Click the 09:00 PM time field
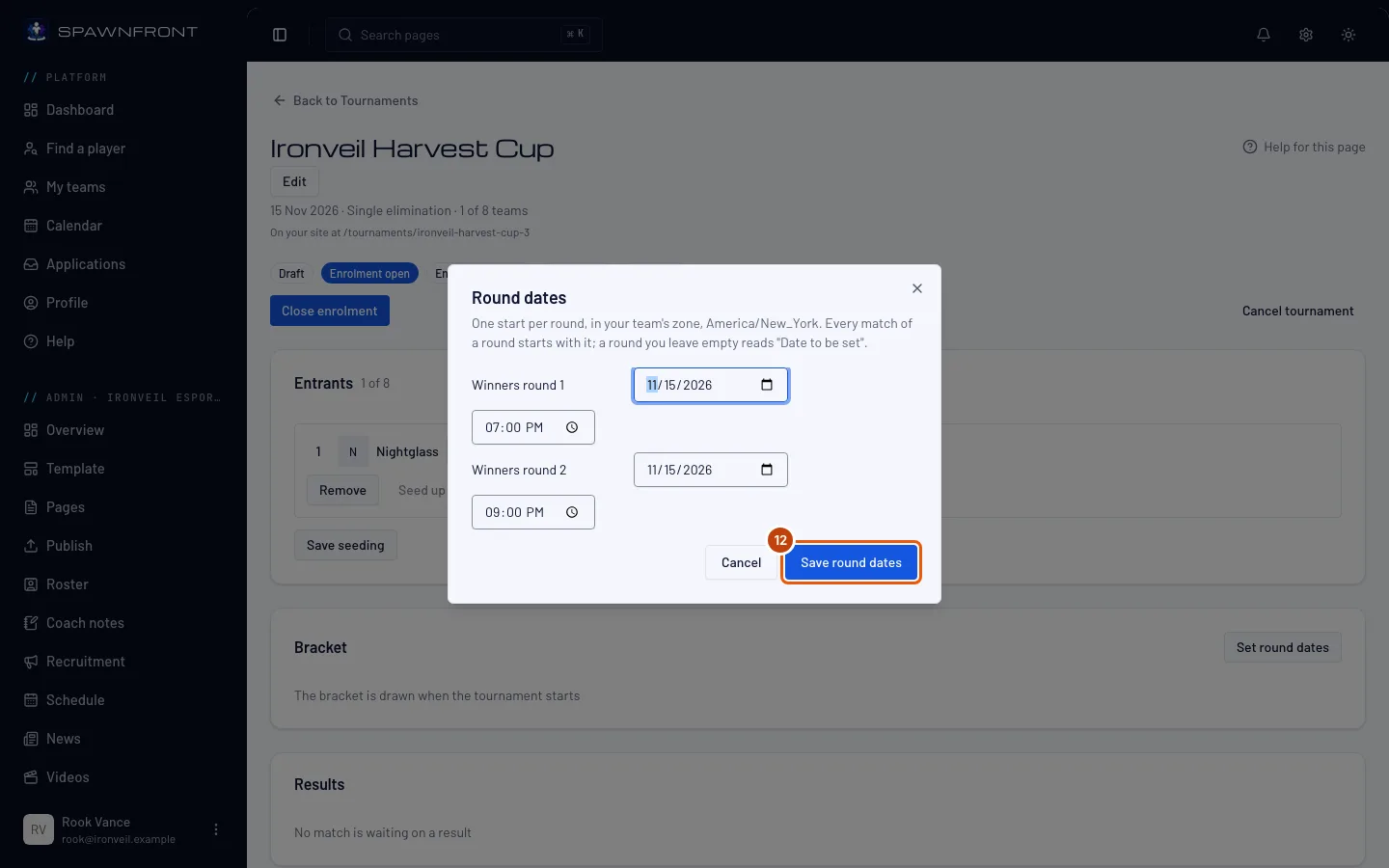This screenshot has width=1389, height=868. point(533,512)
